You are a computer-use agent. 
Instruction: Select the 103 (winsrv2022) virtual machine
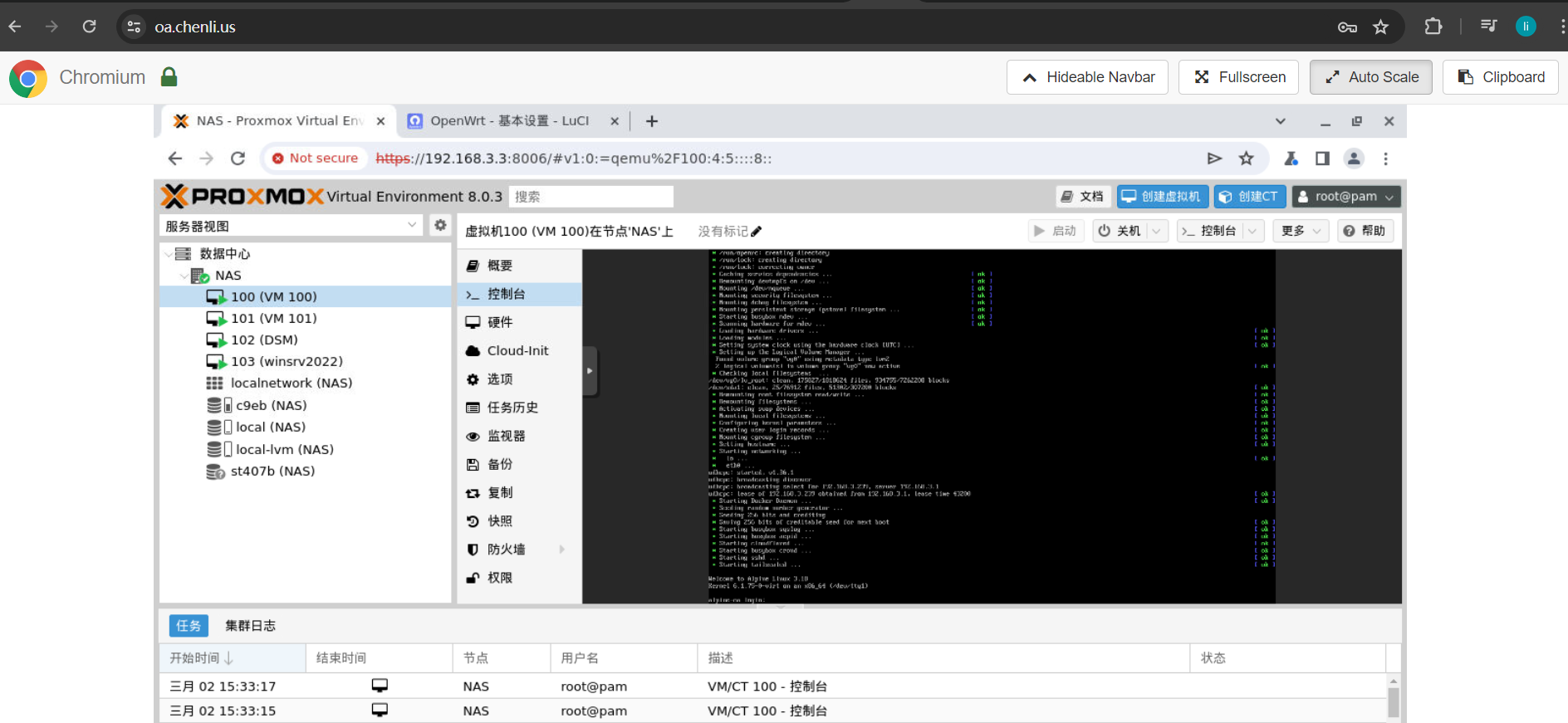(x=305, y=361)
